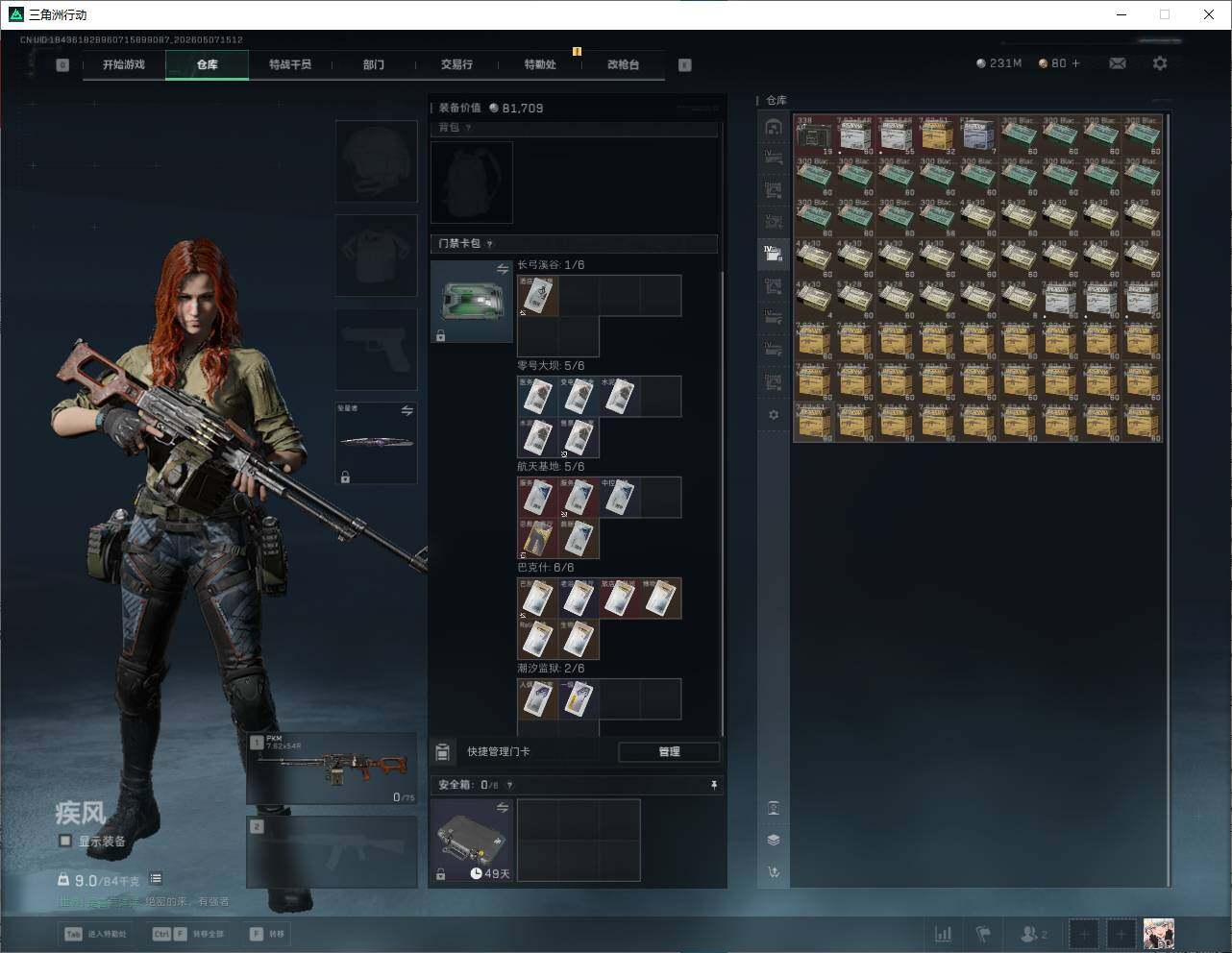1232x953 pixels.
Task: Click the sort and tidy icon at the sidebar bottom
Action: click(774, 872)
